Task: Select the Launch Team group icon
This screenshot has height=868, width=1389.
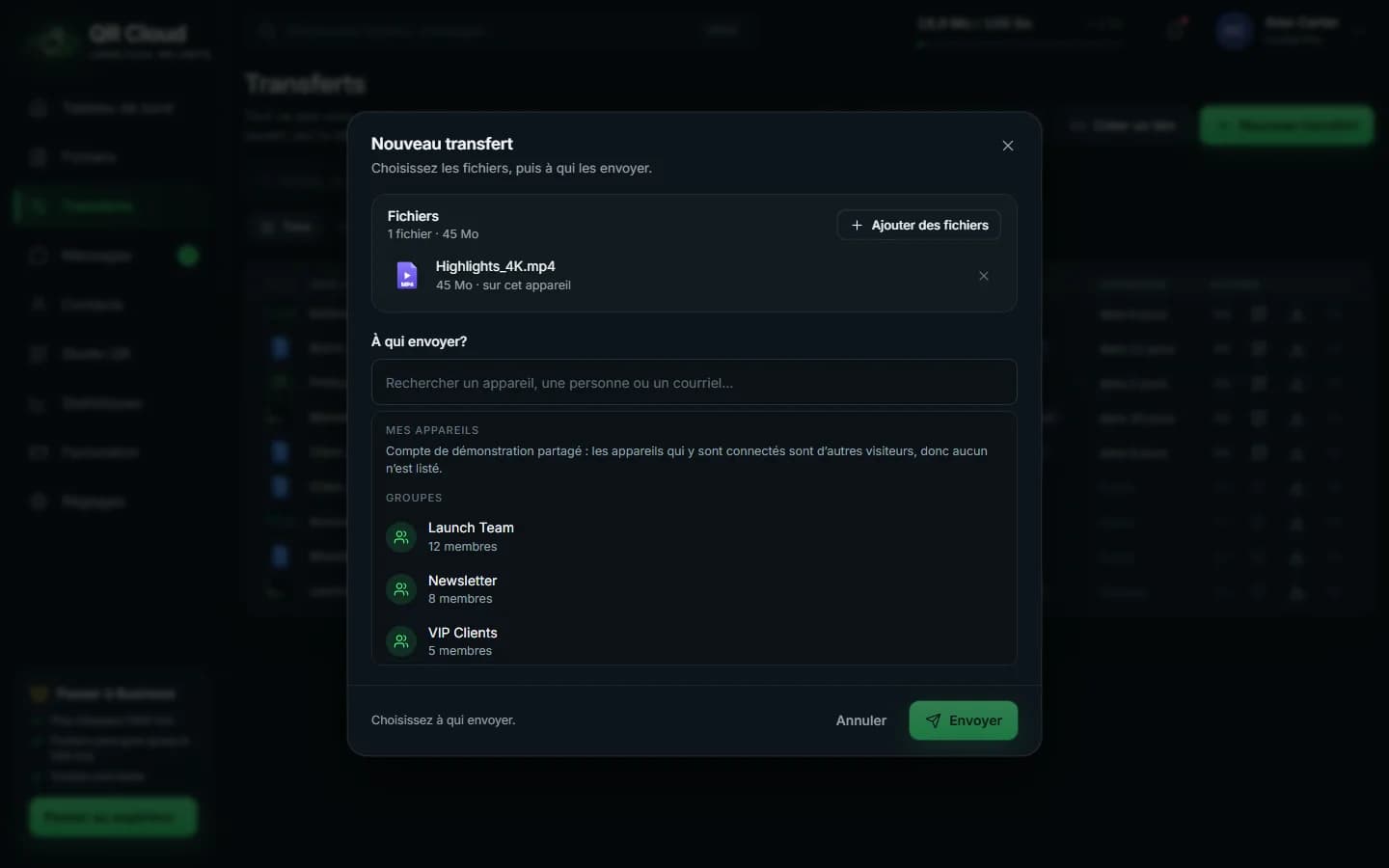Action: coord(401,537)
